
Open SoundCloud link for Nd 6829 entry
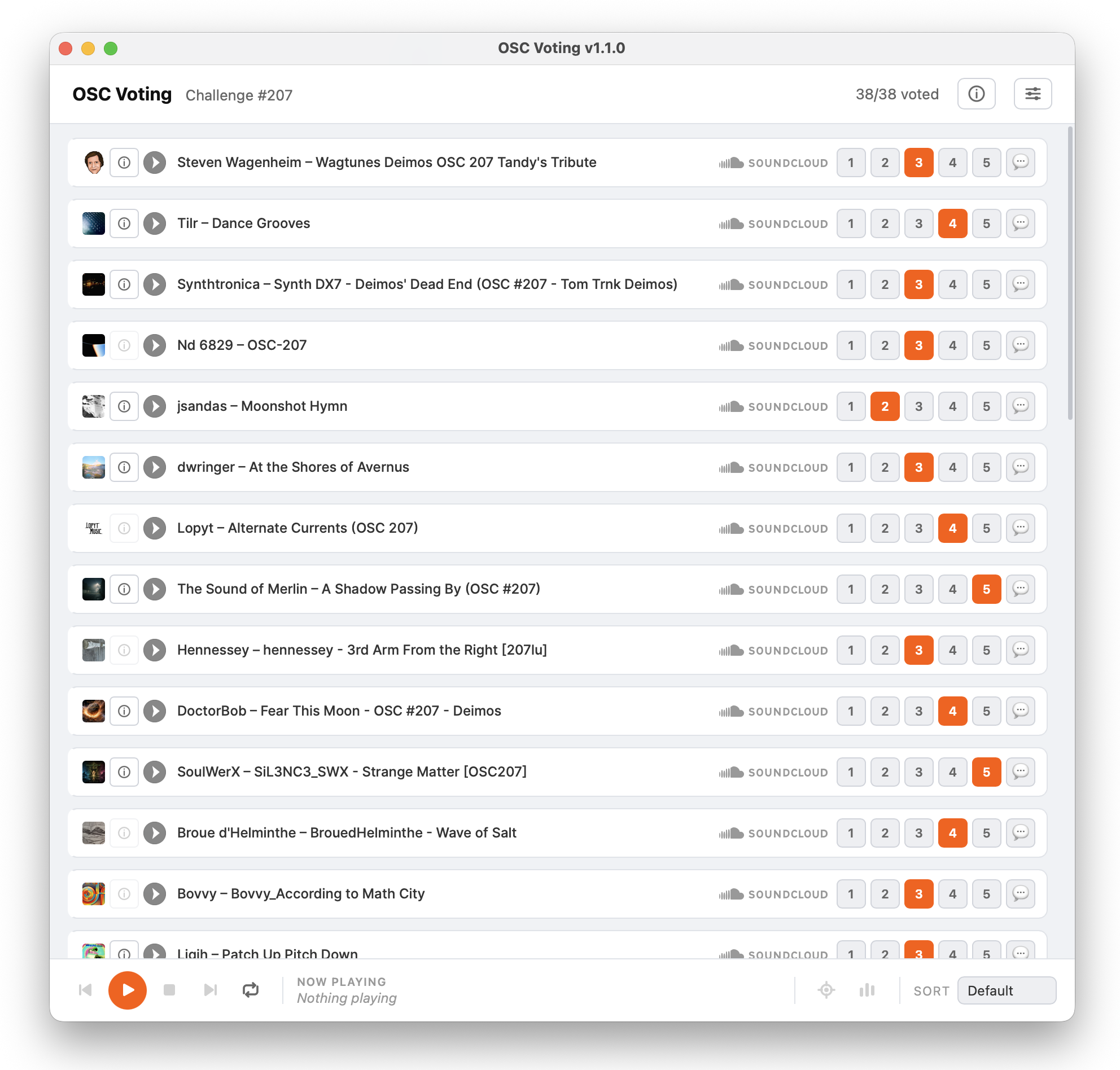point(773,345)
